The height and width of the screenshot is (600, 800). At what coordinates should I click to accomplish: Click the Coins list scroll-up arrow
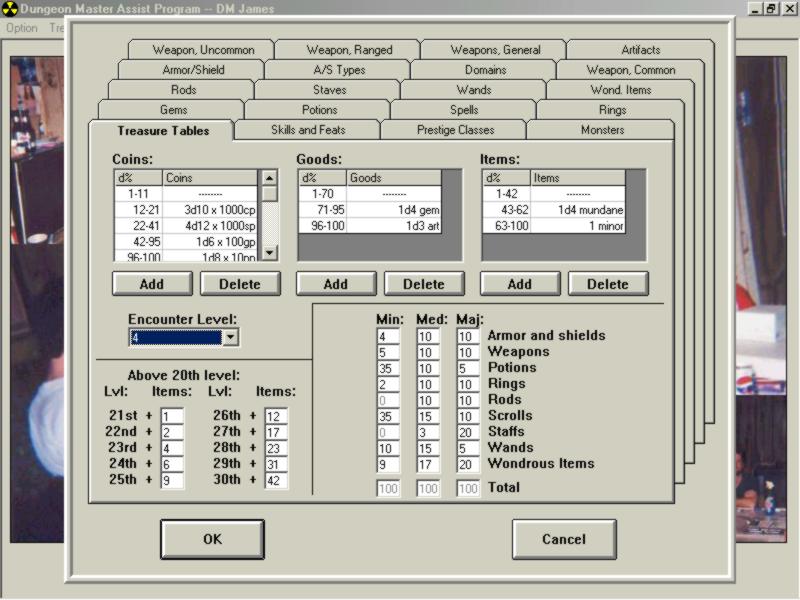pyautogui.click(x=269, y=178)
